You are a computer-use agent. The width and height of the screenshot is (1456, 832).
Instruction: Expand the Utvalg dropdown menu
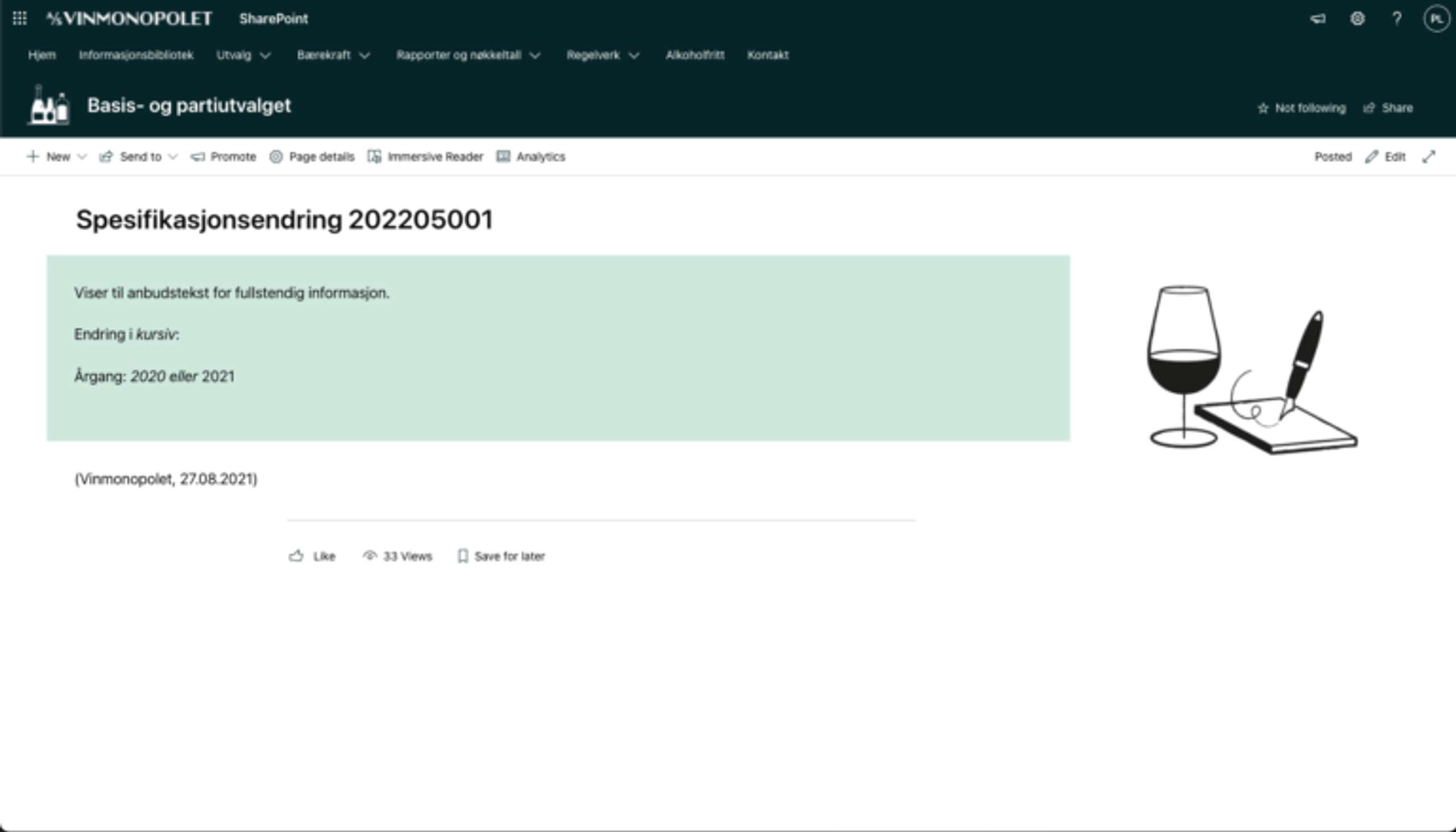point(243,55)
